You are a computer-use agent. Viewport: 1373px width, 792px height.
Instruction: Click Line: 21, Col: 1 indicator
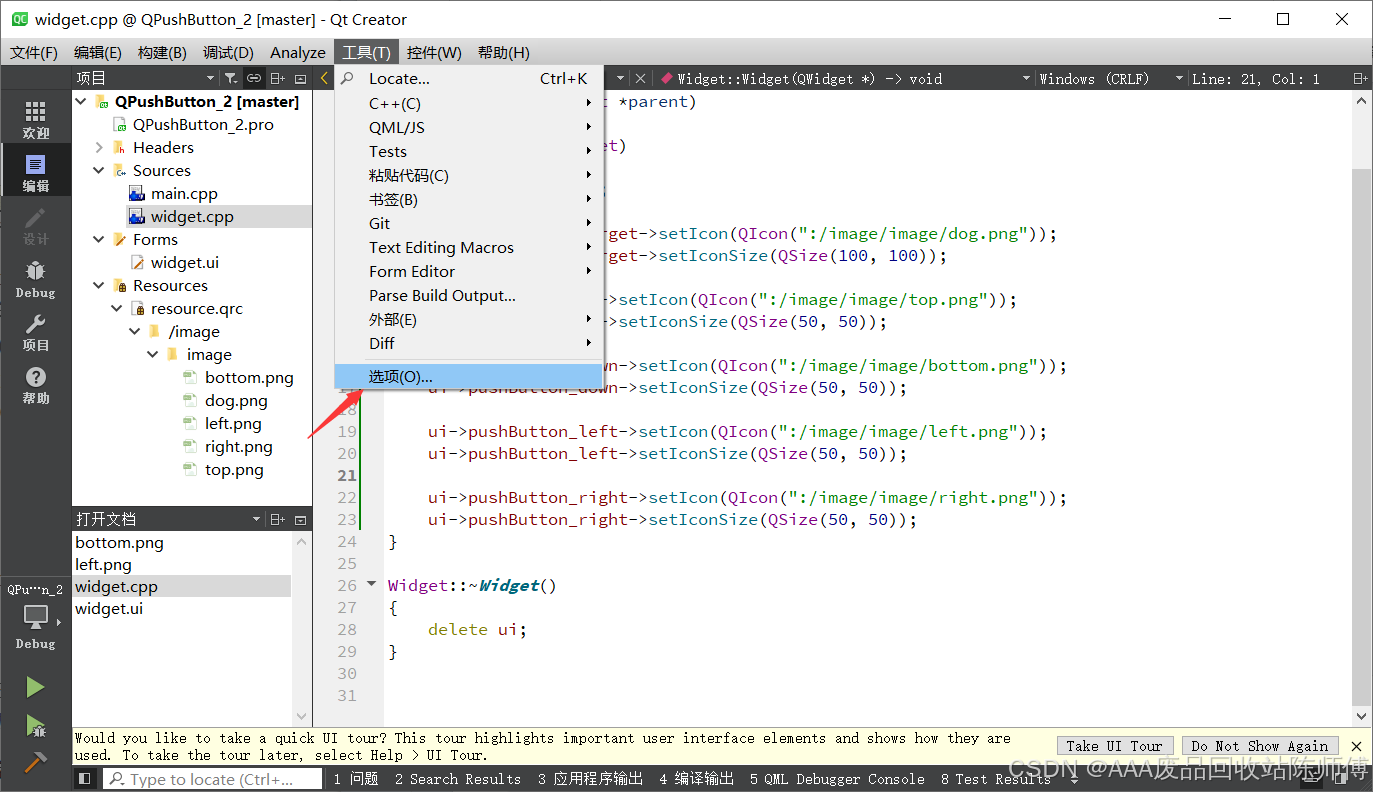(x=1255, y=78)
